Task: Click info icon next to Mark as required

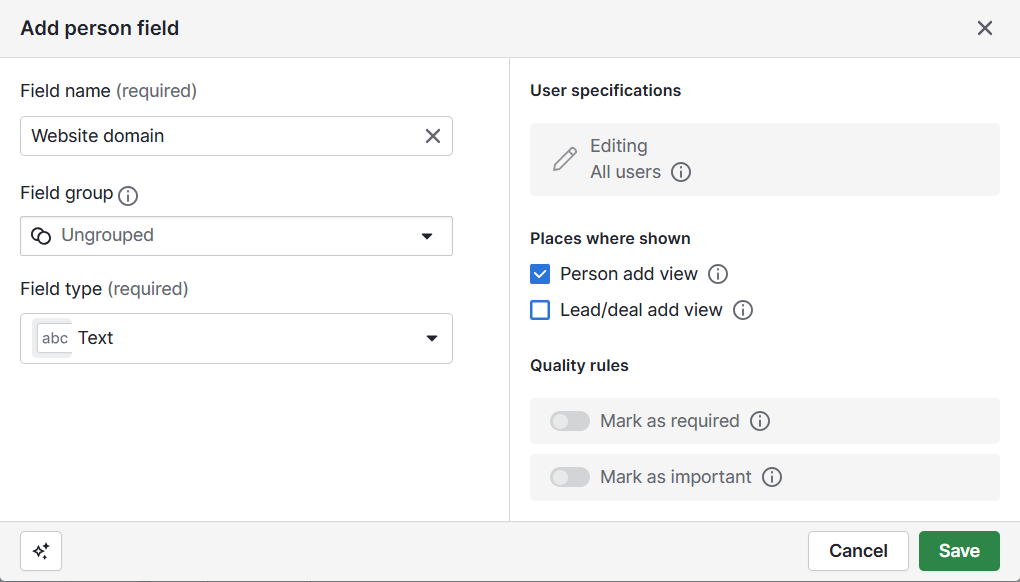Action: pyautogui.click(x=760, y=421)
